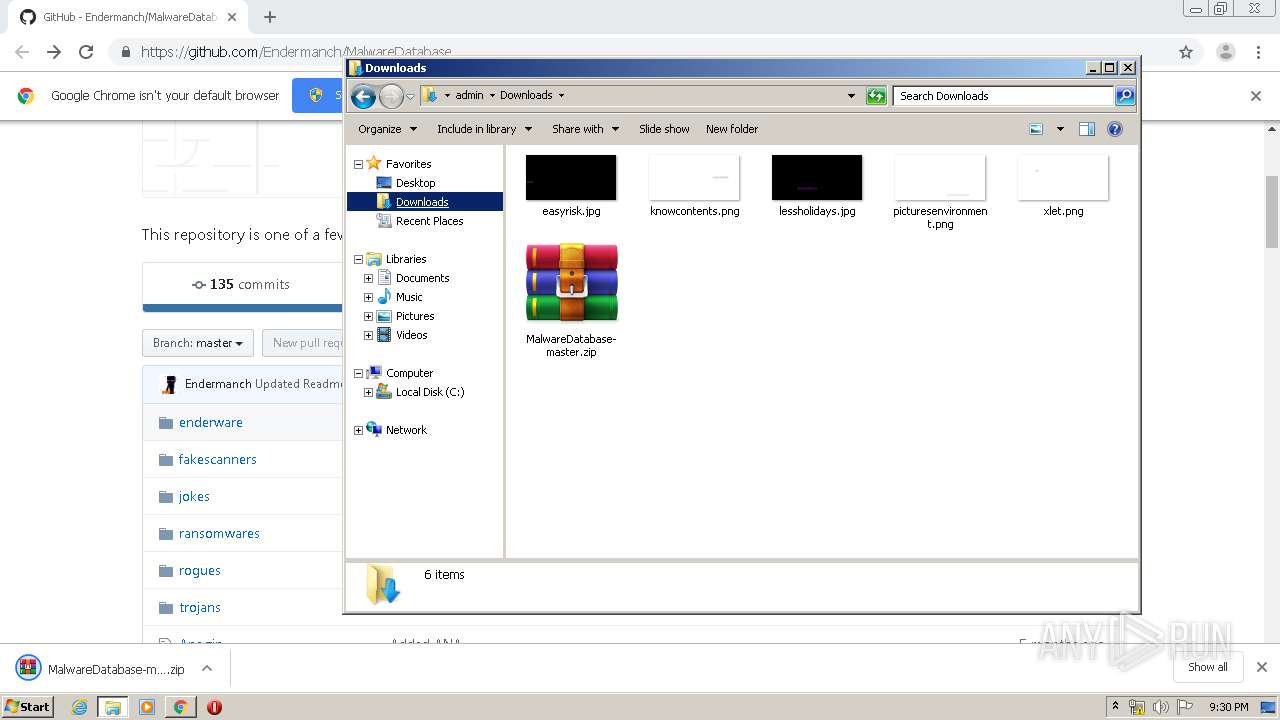Open the rogues folder link
Viewport: 1280px width, 720px height.
tap(200, 570)
